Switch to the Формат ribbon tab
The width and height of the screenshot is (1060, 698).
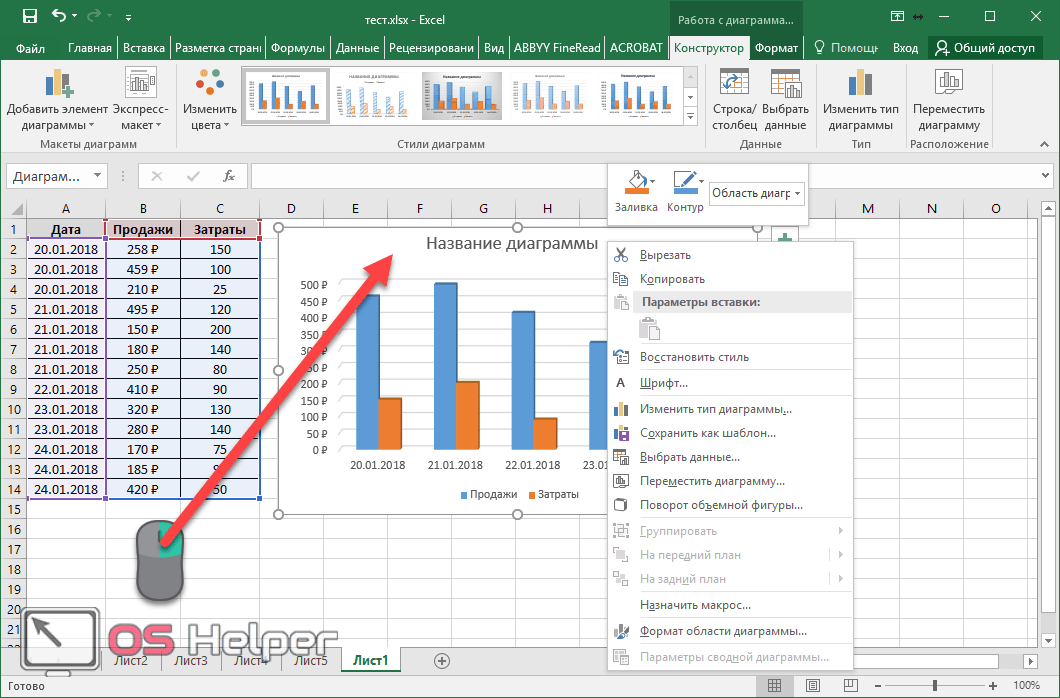776,47
